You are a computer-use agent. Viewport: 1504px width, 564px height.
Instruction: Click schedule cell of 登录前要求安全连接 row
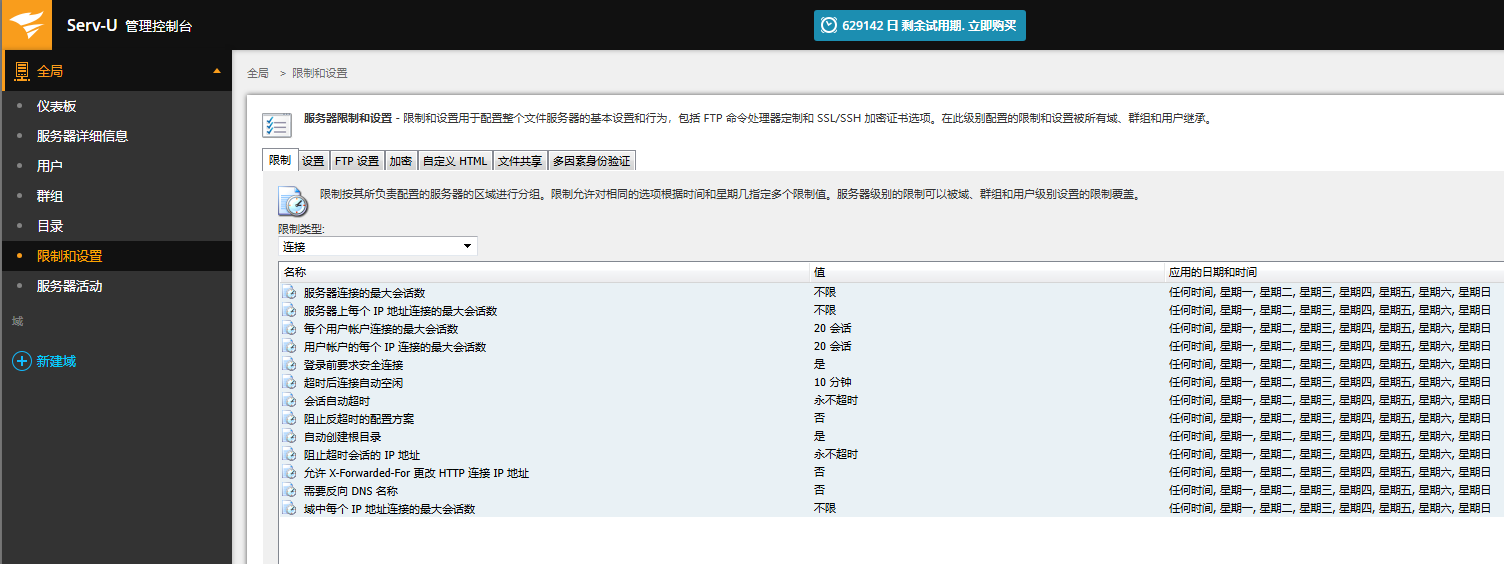click(1330, 365)
